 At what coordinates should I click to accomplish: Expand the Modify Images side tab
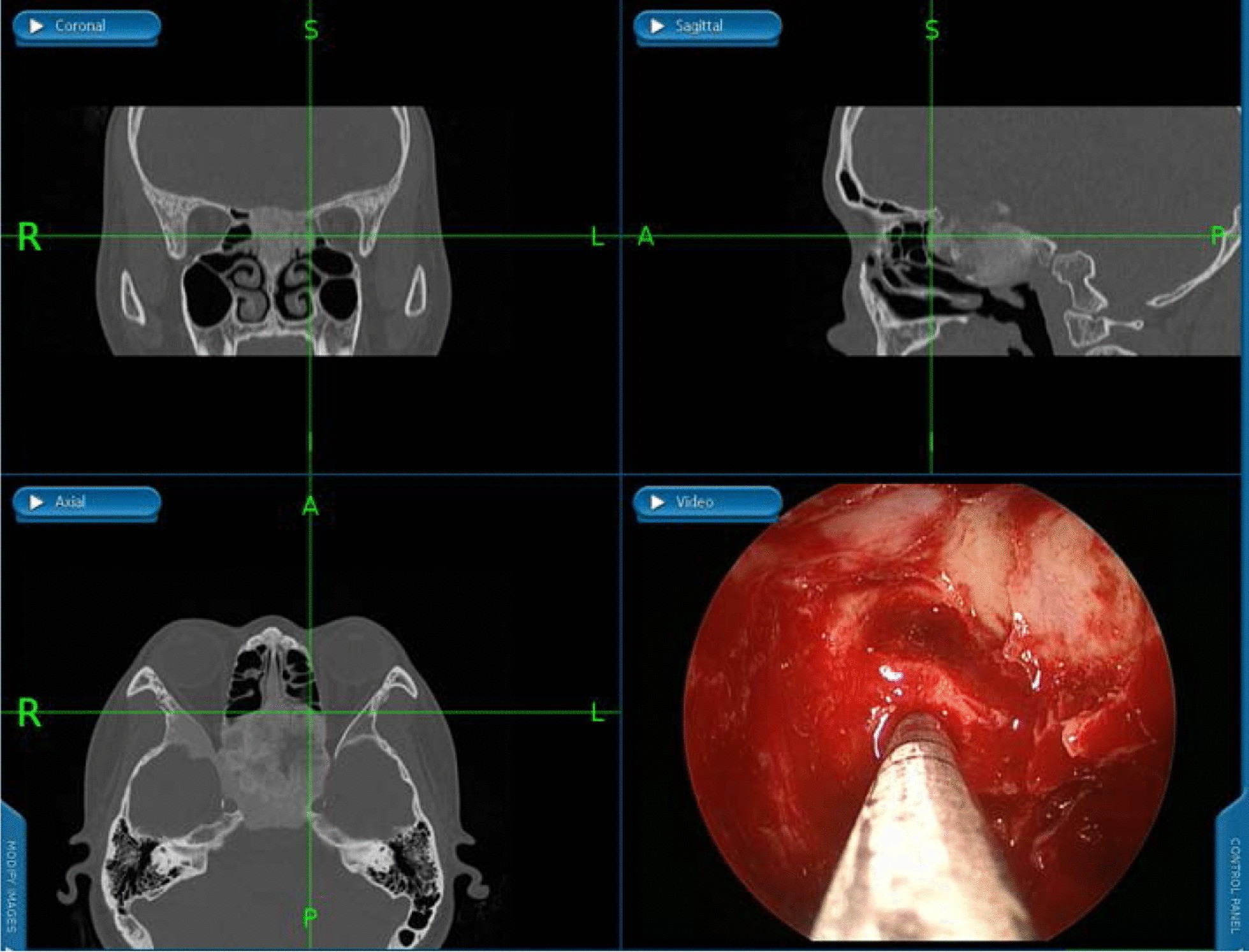11,877
